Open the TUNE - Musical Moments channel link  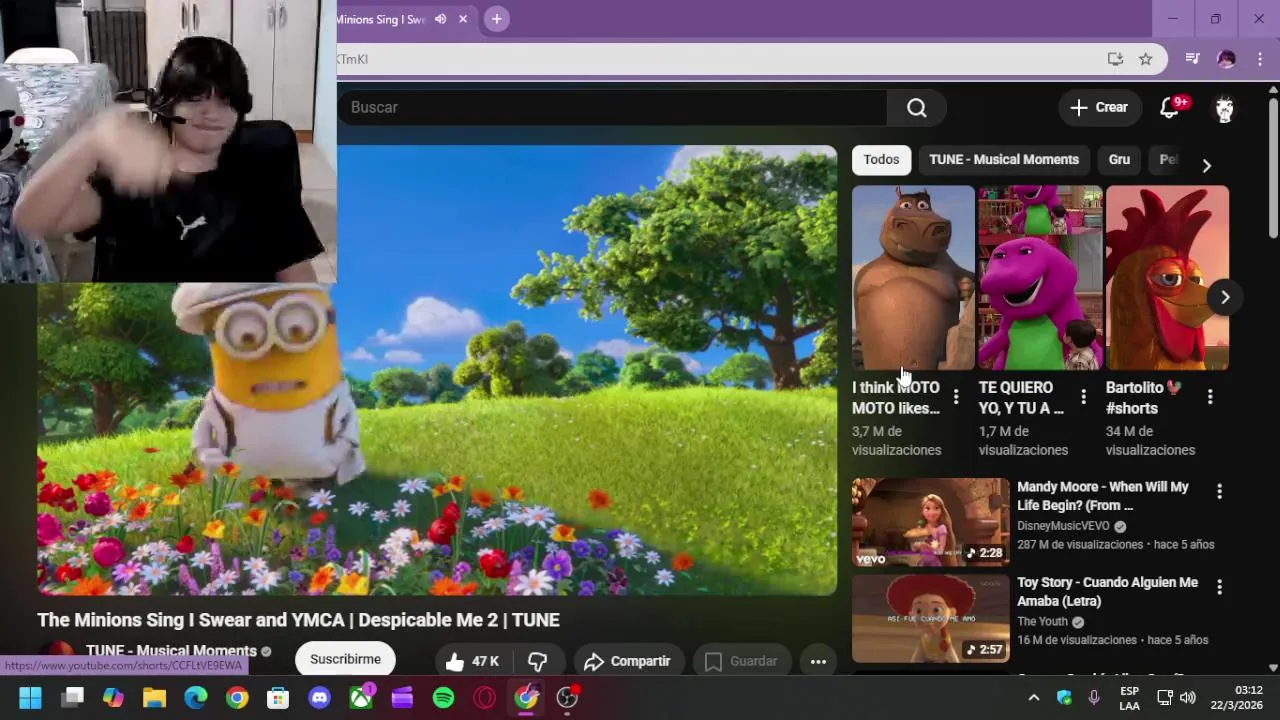(x=171, y=651)
